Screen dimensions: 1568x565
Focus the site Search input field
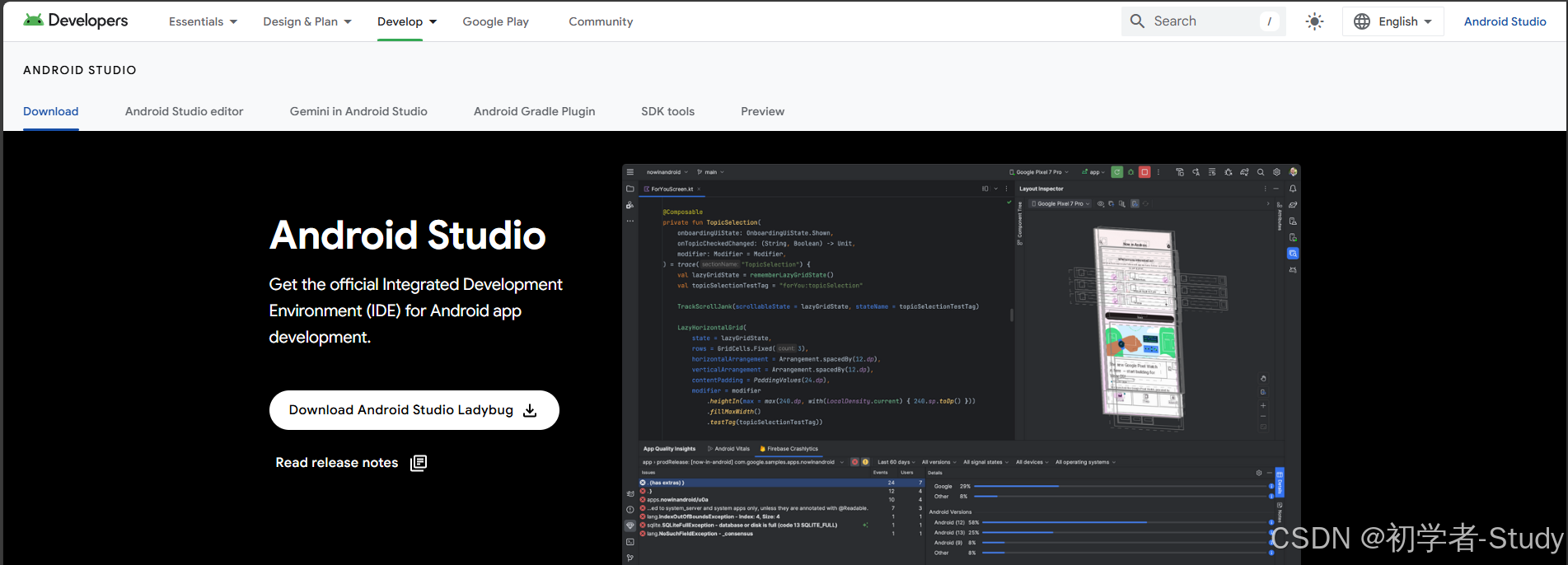(x=1203, y=21)
